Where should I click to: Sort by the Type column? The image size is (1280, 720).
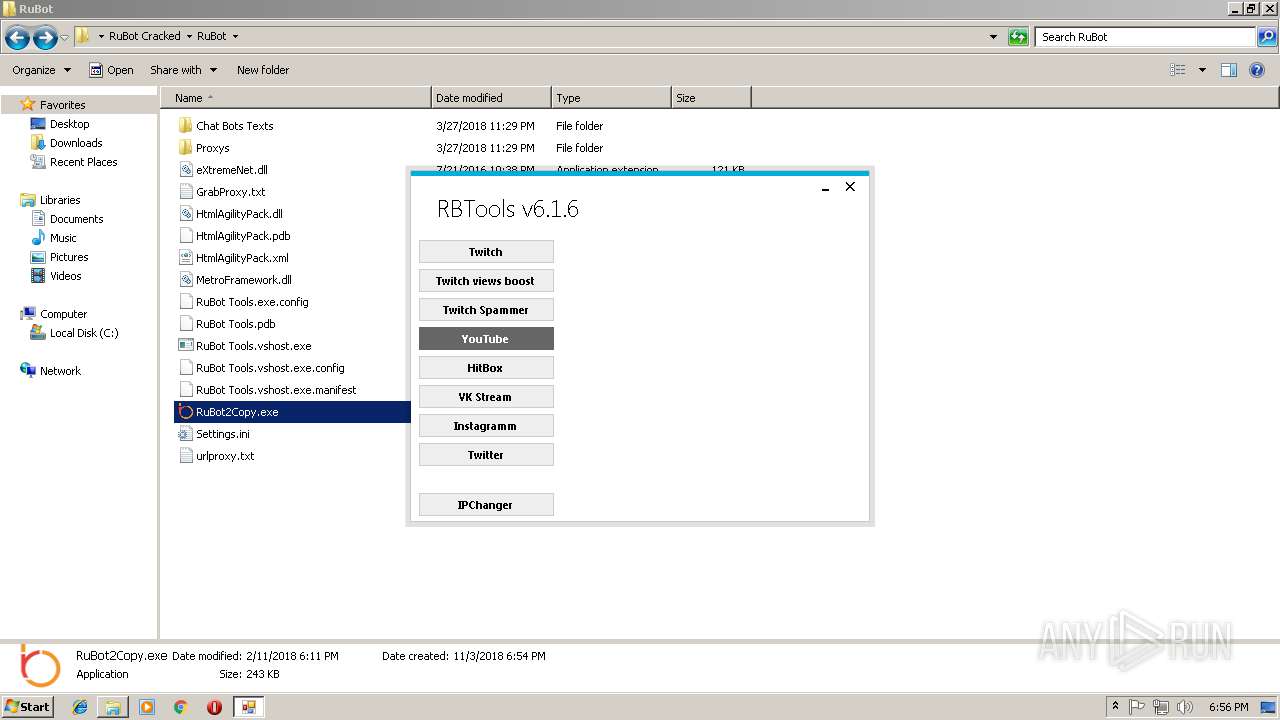611,98
